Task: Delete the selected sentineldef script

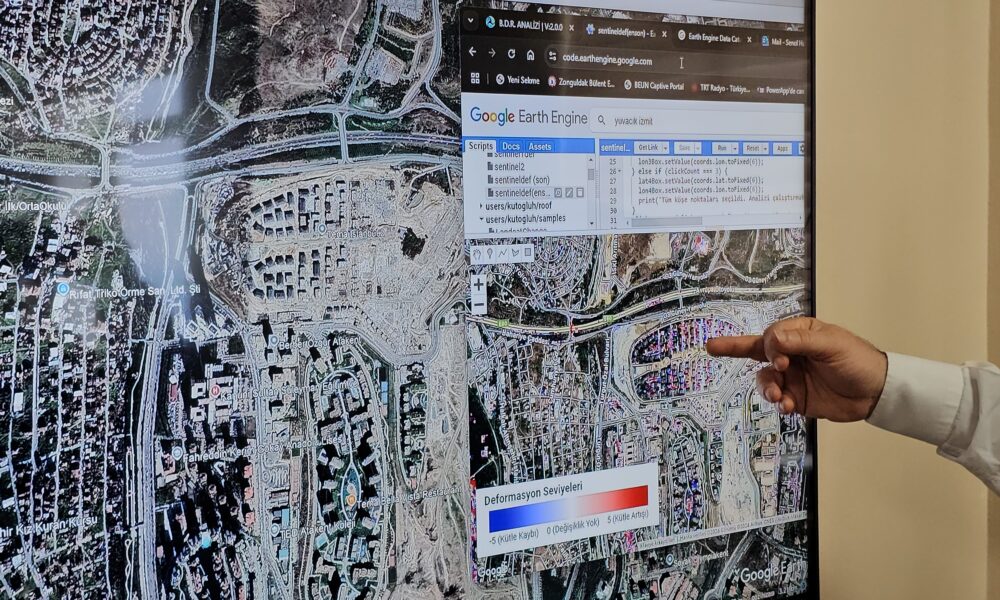Action: click(x=579, y=193)
